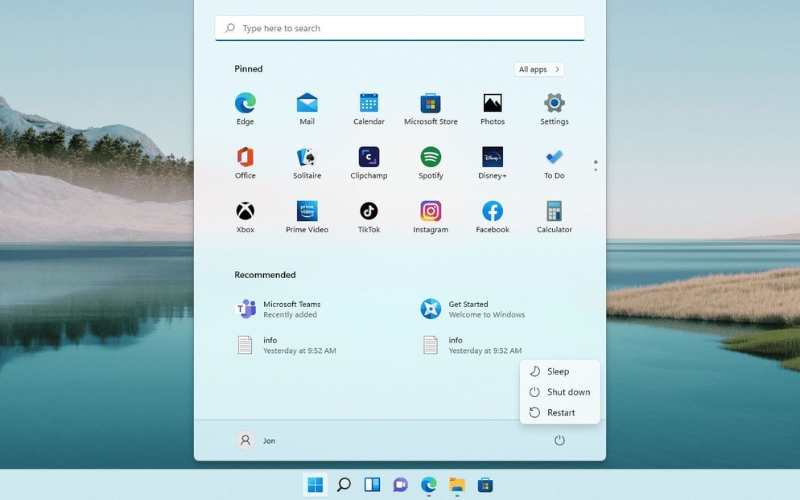The image size is (800, 500).
Task: Open the TikTok pinned app
Action: [x=369, y=212]
